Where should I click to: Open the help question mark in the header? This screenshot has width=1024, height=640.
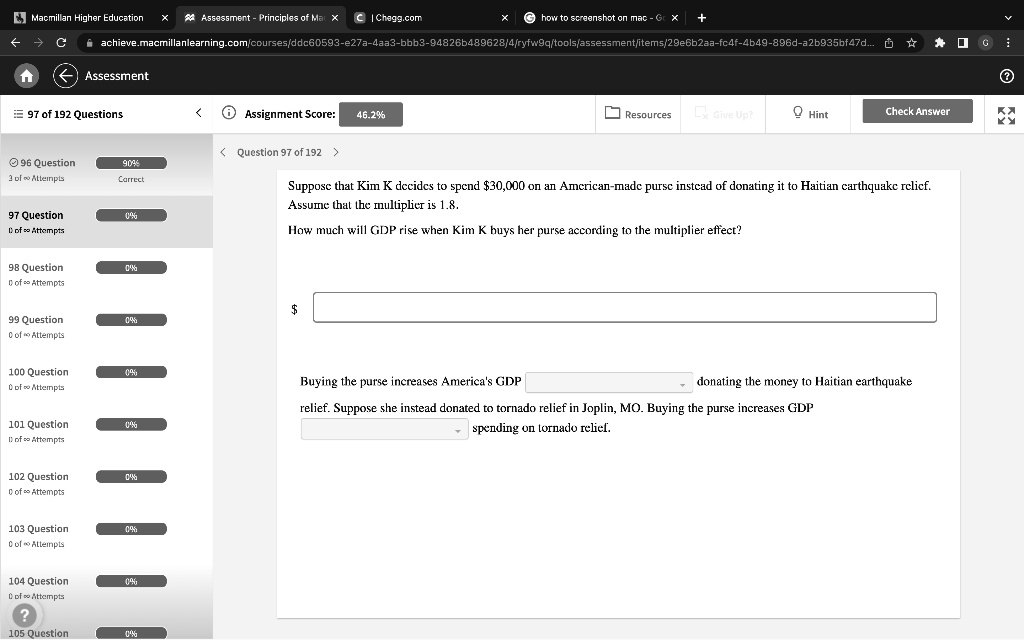click(1006, 76)
